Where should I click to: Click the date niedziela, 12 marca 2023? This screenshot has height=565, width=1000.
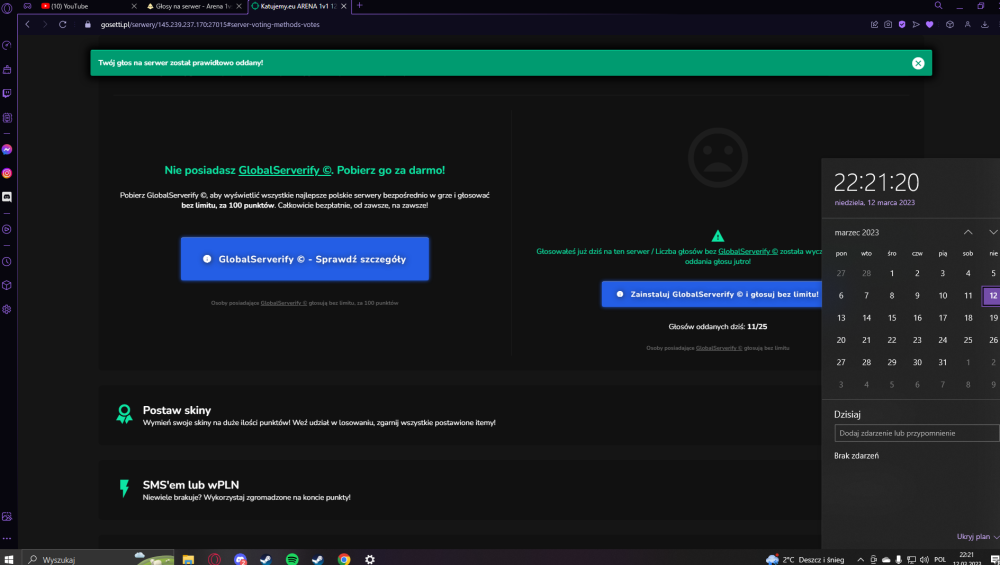(874, 202)
